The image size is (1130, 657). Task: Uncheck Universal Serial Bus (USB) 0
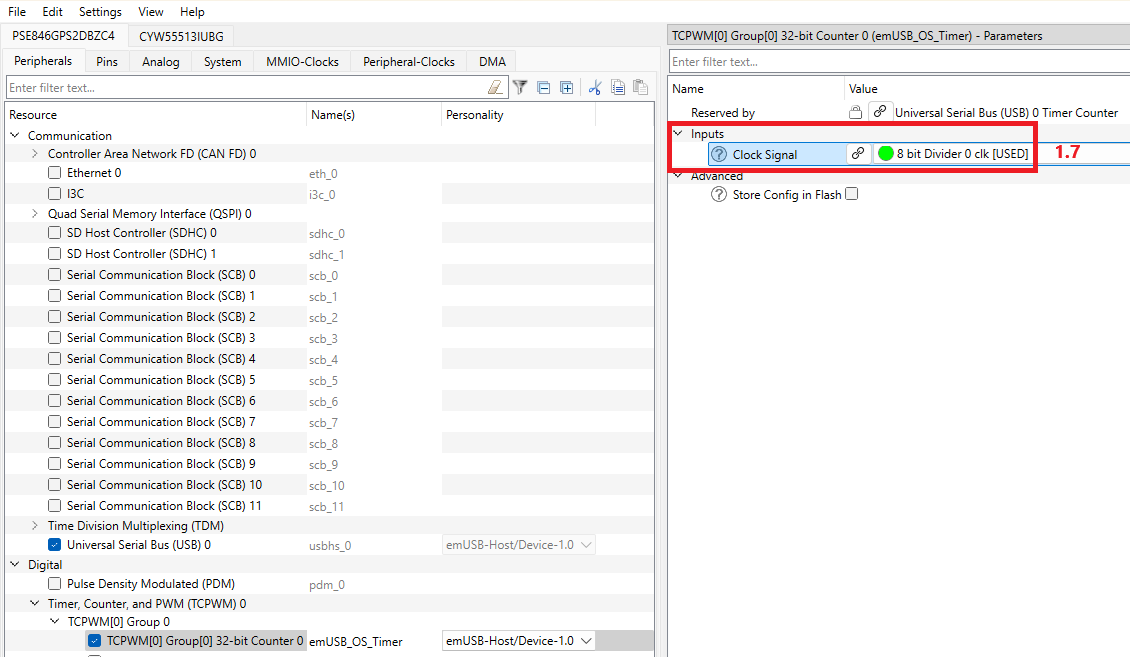tap(55, 545)
